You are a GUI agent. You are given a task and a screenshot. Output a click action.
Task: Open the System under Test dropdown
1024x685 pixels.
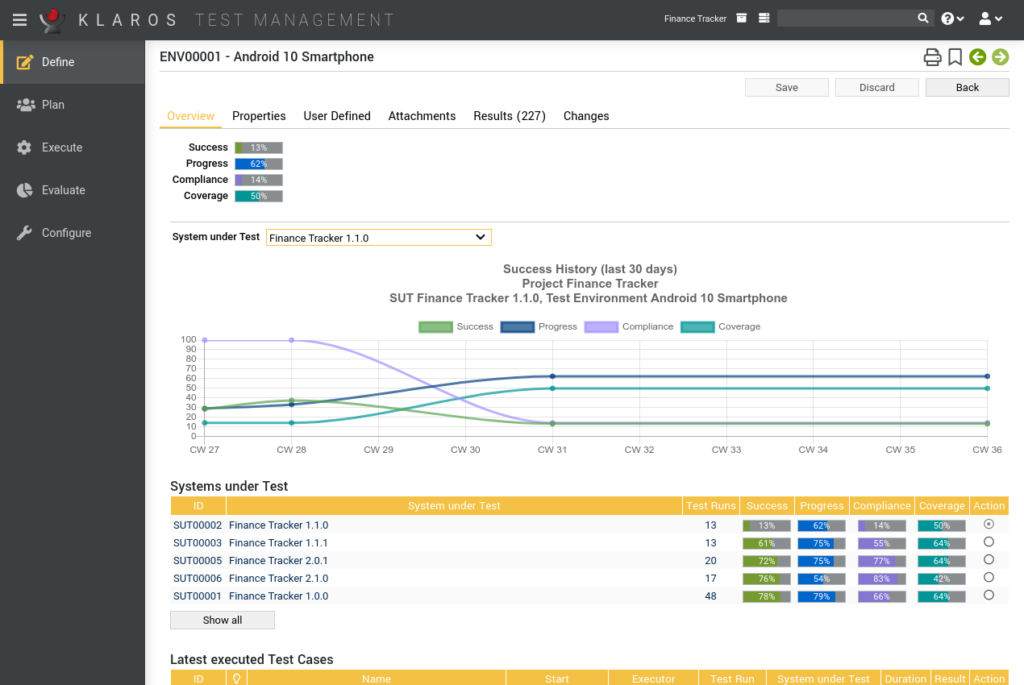point(378,238)
